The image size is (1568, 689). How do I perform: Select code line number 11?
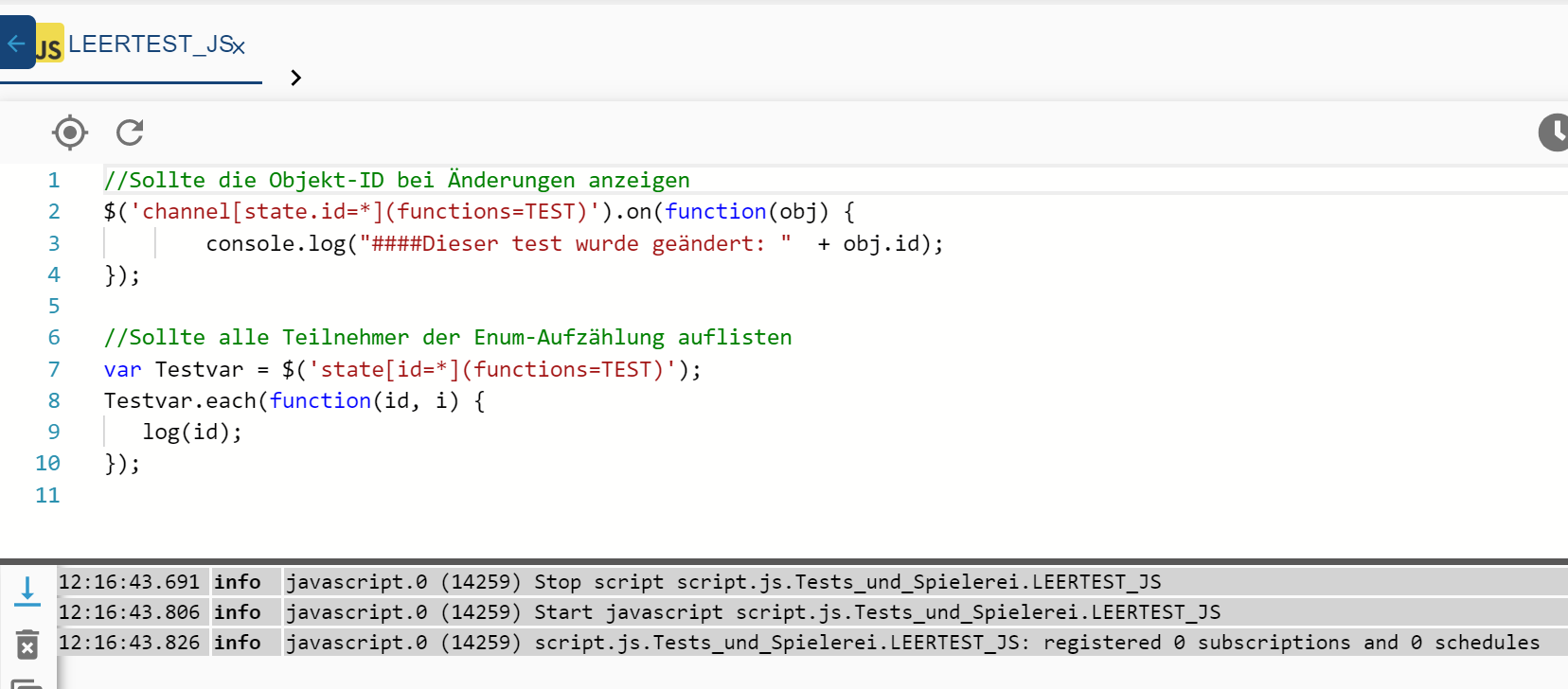click(x=47, y=495)
